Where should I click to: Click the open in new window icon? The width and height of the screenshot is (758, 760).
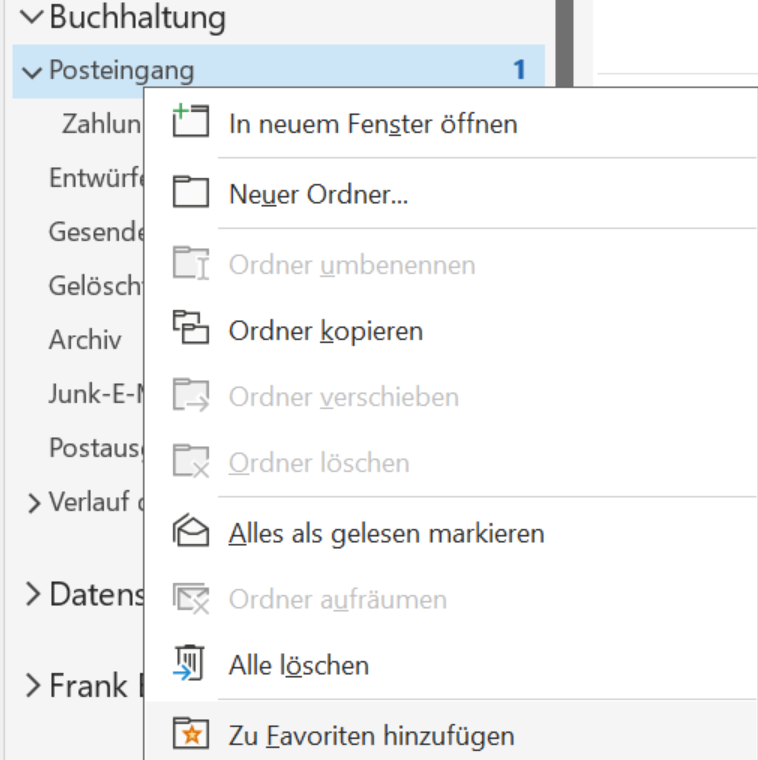189,123
